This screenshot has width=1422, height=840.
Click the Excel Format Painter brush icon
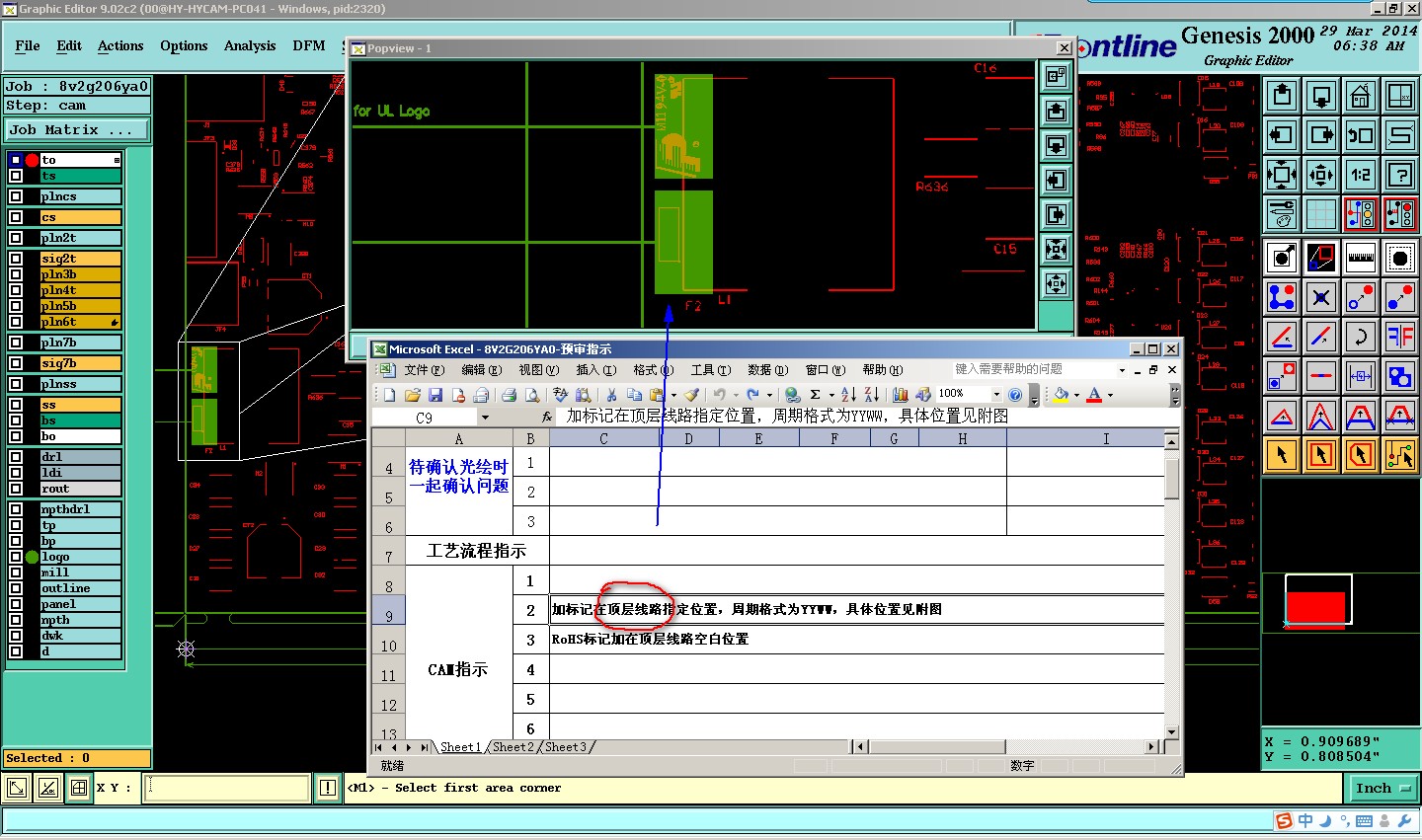click(691, 395)
